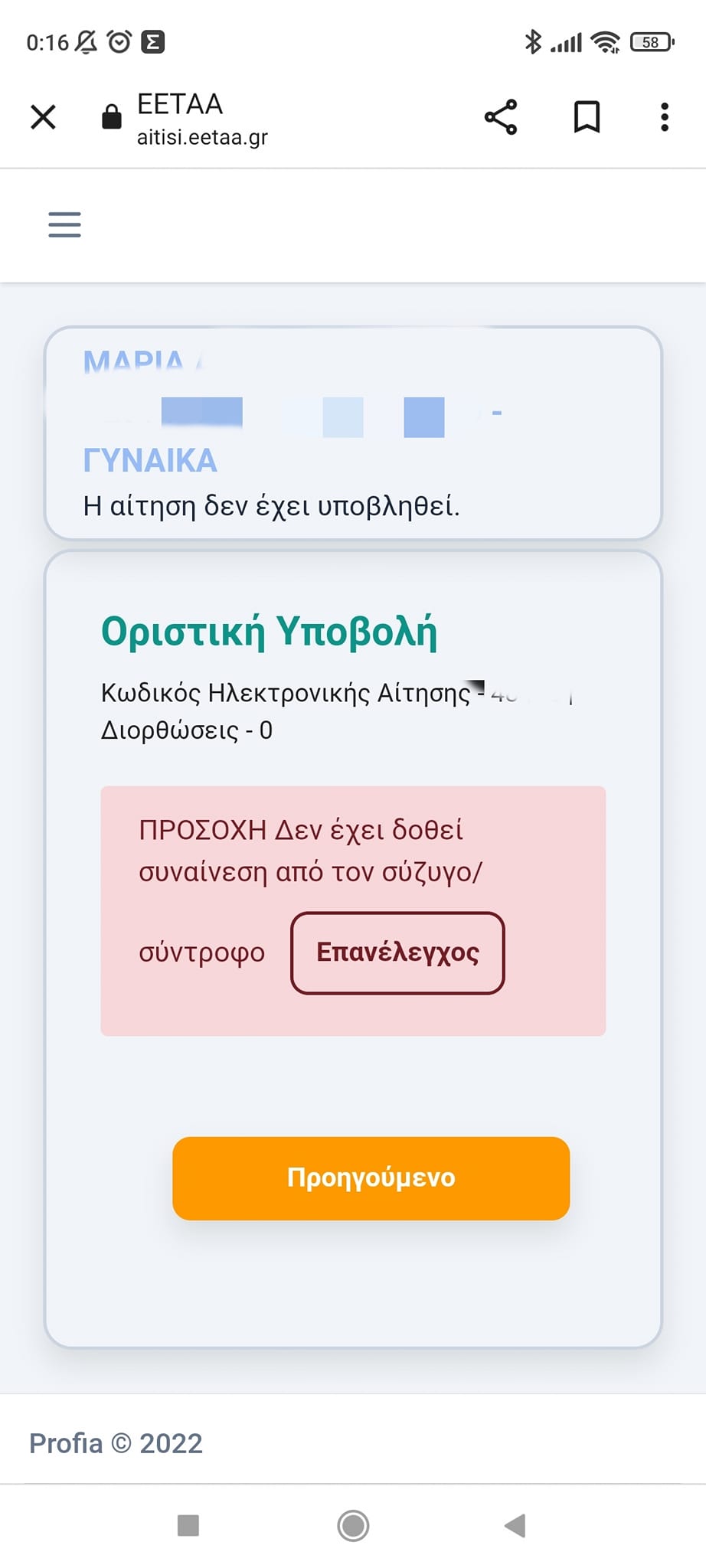Tap the site security lock icon
Viewport: 706px width, 1568px height.
[x=112, y=117]
